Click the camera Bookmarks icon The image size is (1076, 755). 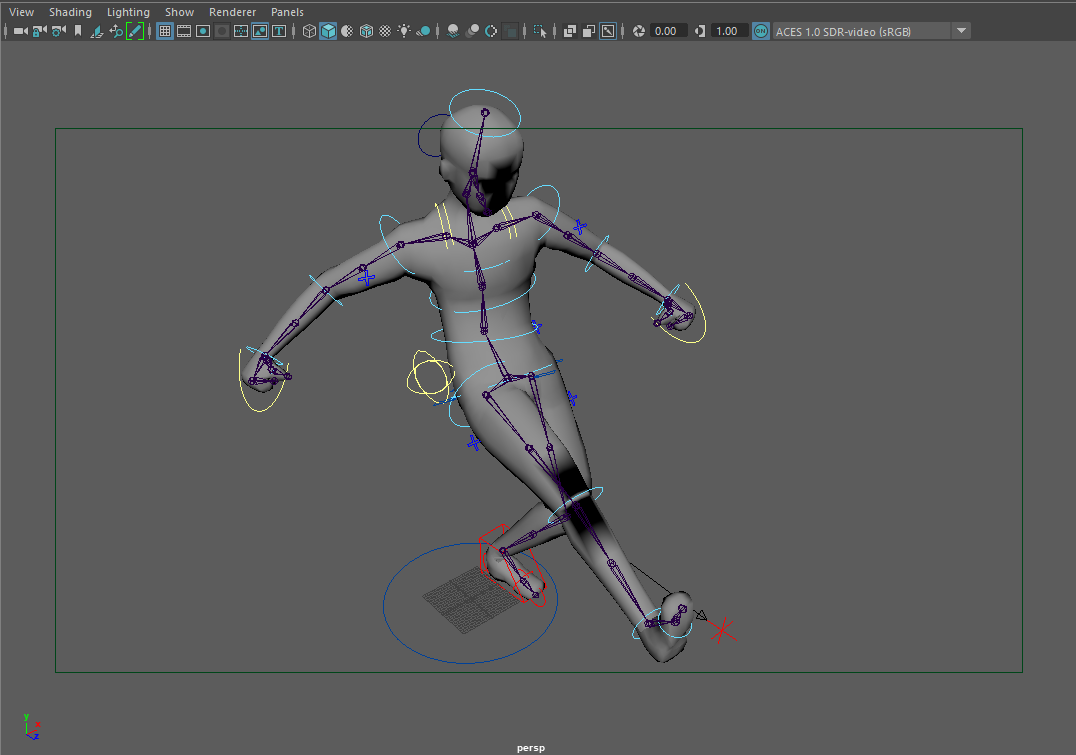pyautogui.click(x=78, y=31)
